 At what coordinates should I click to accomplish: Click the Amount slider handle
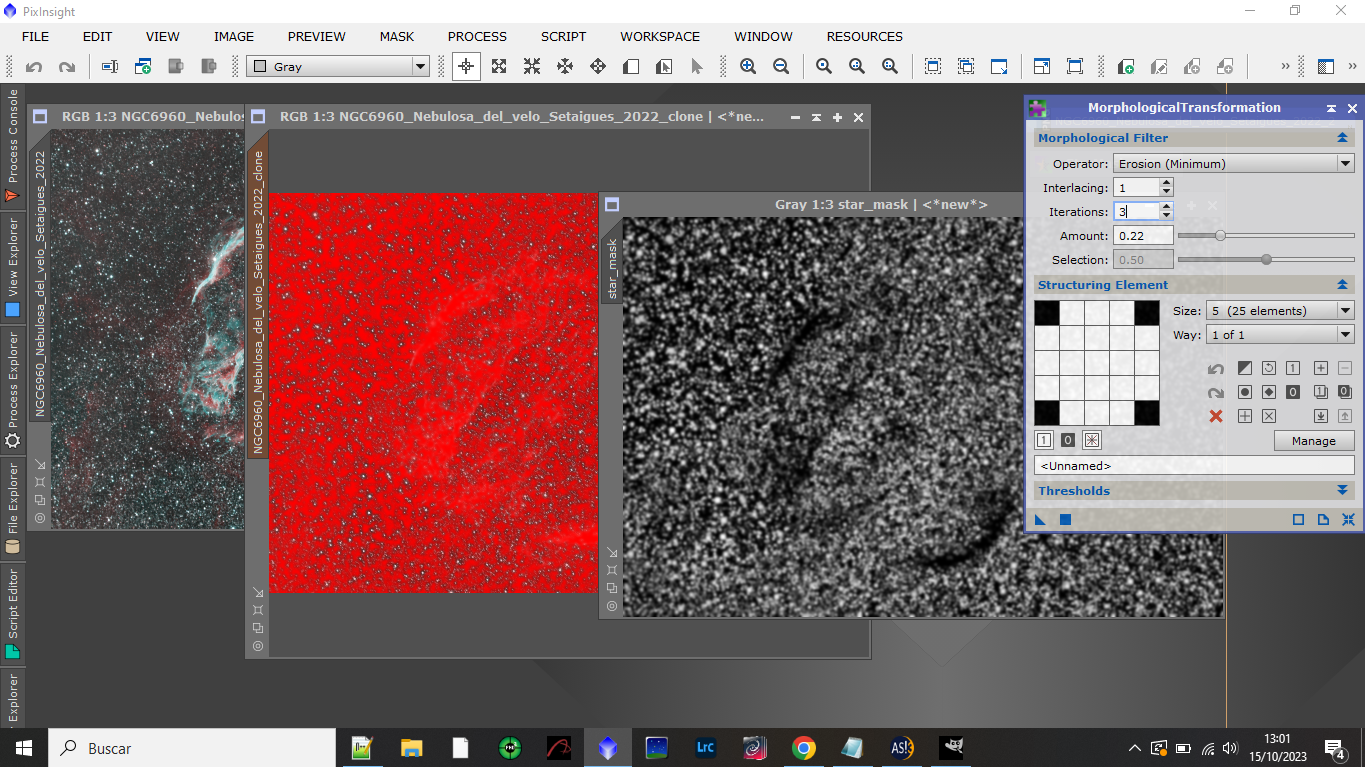[x=1220, y=236]
